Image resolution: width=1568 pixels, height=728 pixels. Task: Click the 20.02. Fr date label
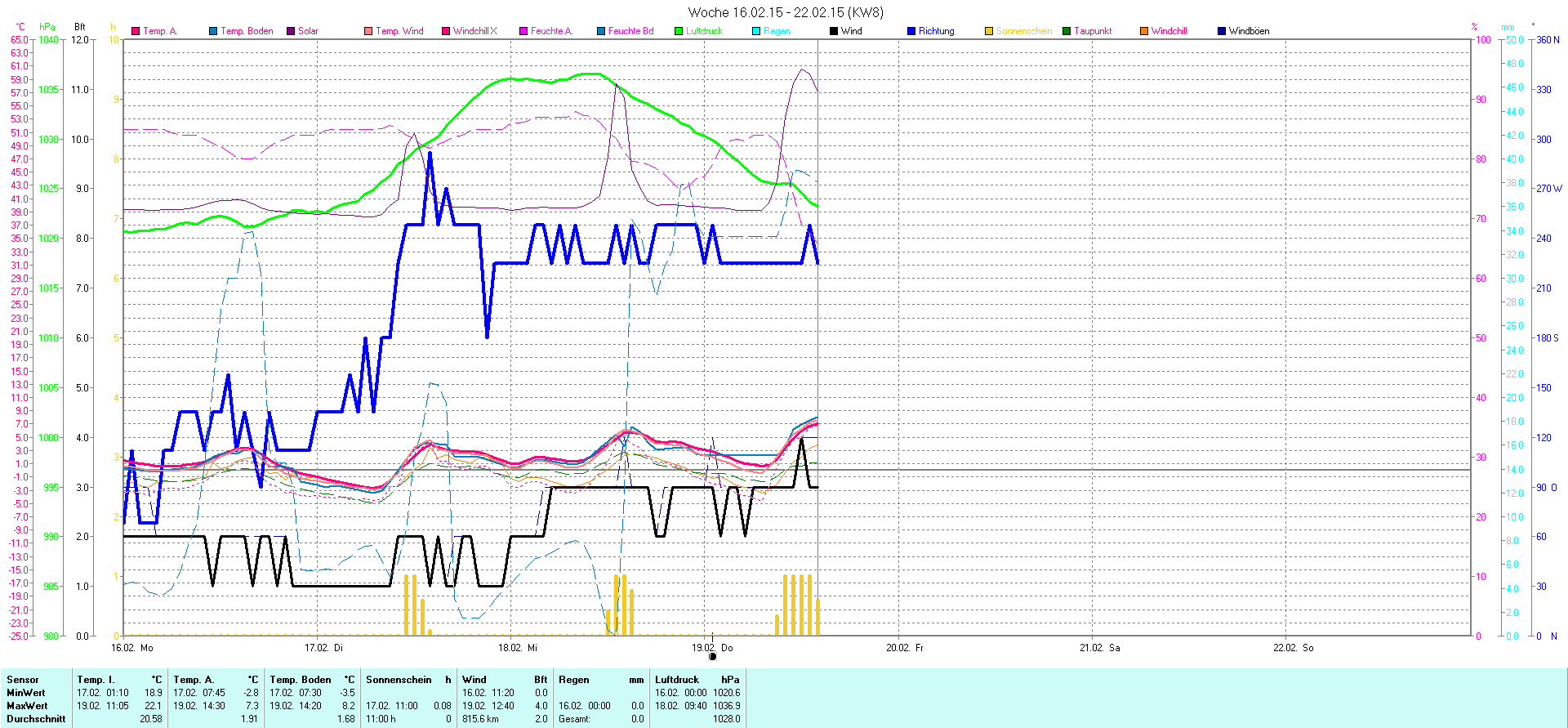tap(904, 648)
